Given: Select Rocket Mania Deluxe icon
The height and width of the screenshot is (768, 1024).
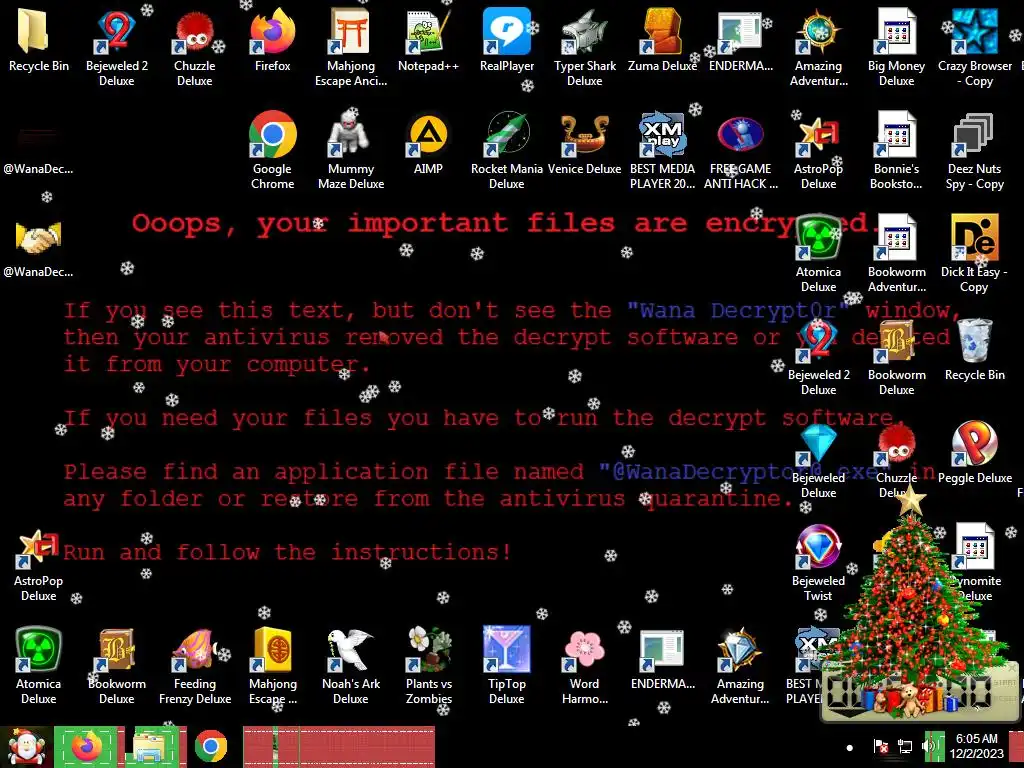Looking at the screenshot, I should click(x=507, y=150).
